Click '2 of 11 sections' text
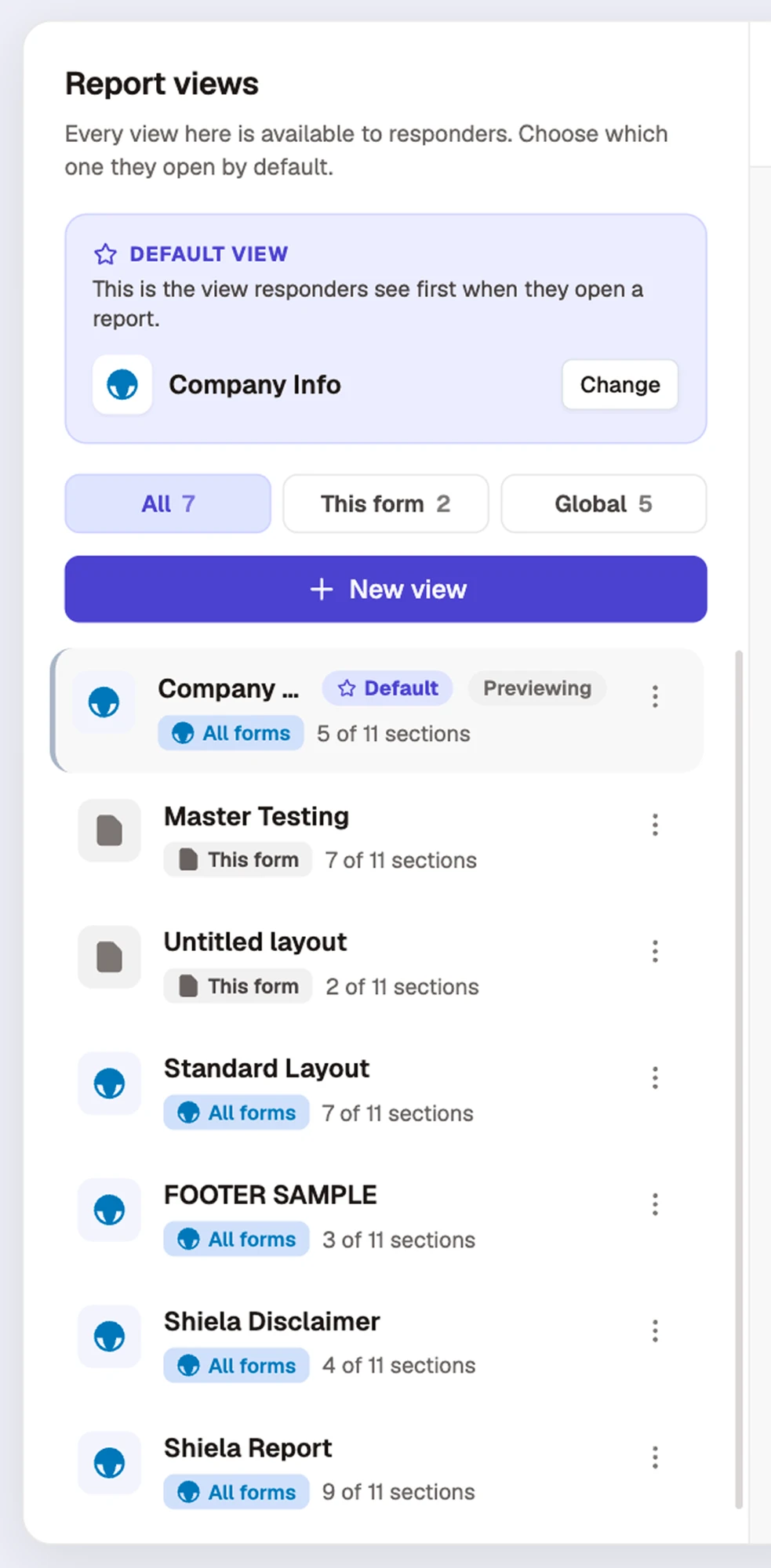771x1568 pixels. point(402,987)
